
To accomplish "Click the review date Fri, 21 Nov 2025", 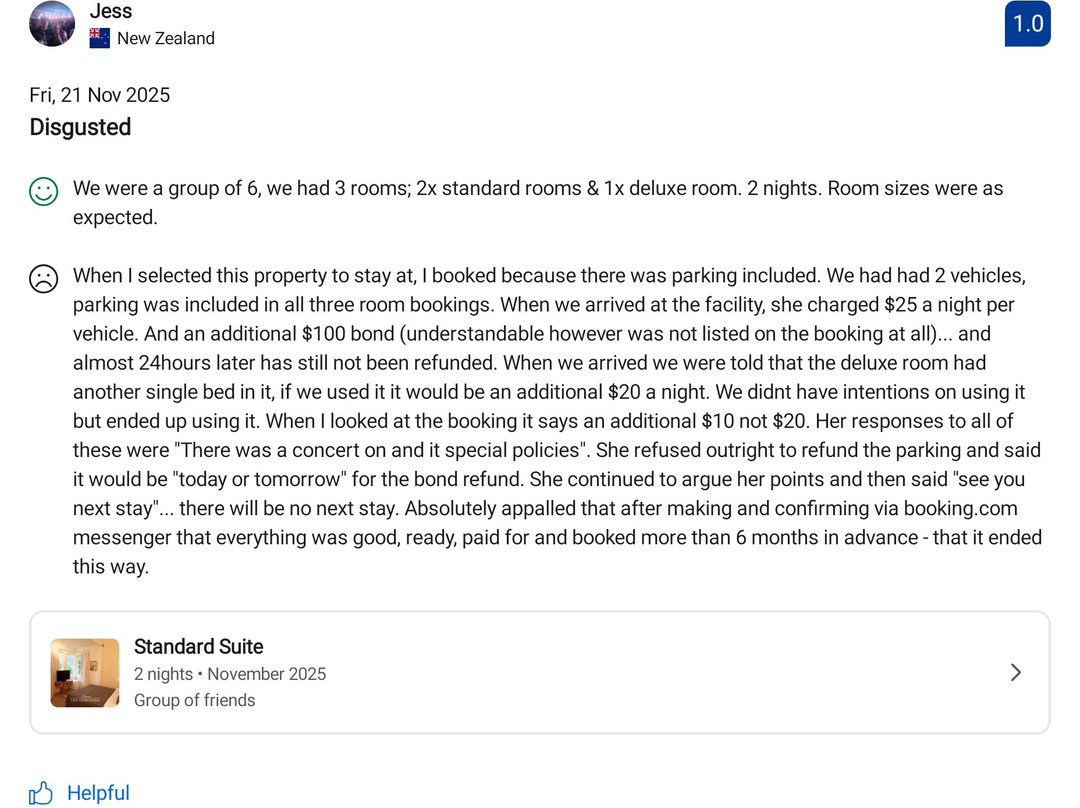I will pyautogui.click(x=99, y=95).
